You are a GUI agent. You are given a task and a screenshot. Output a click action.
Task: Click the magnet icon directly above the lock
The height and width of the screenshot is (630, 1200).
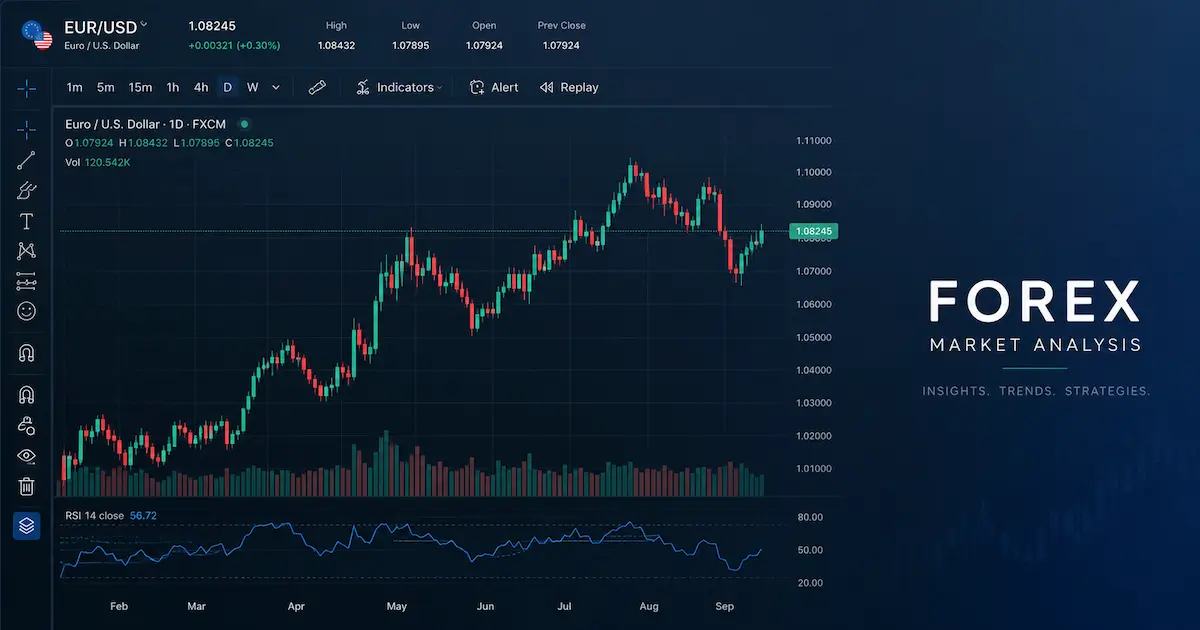27,395
